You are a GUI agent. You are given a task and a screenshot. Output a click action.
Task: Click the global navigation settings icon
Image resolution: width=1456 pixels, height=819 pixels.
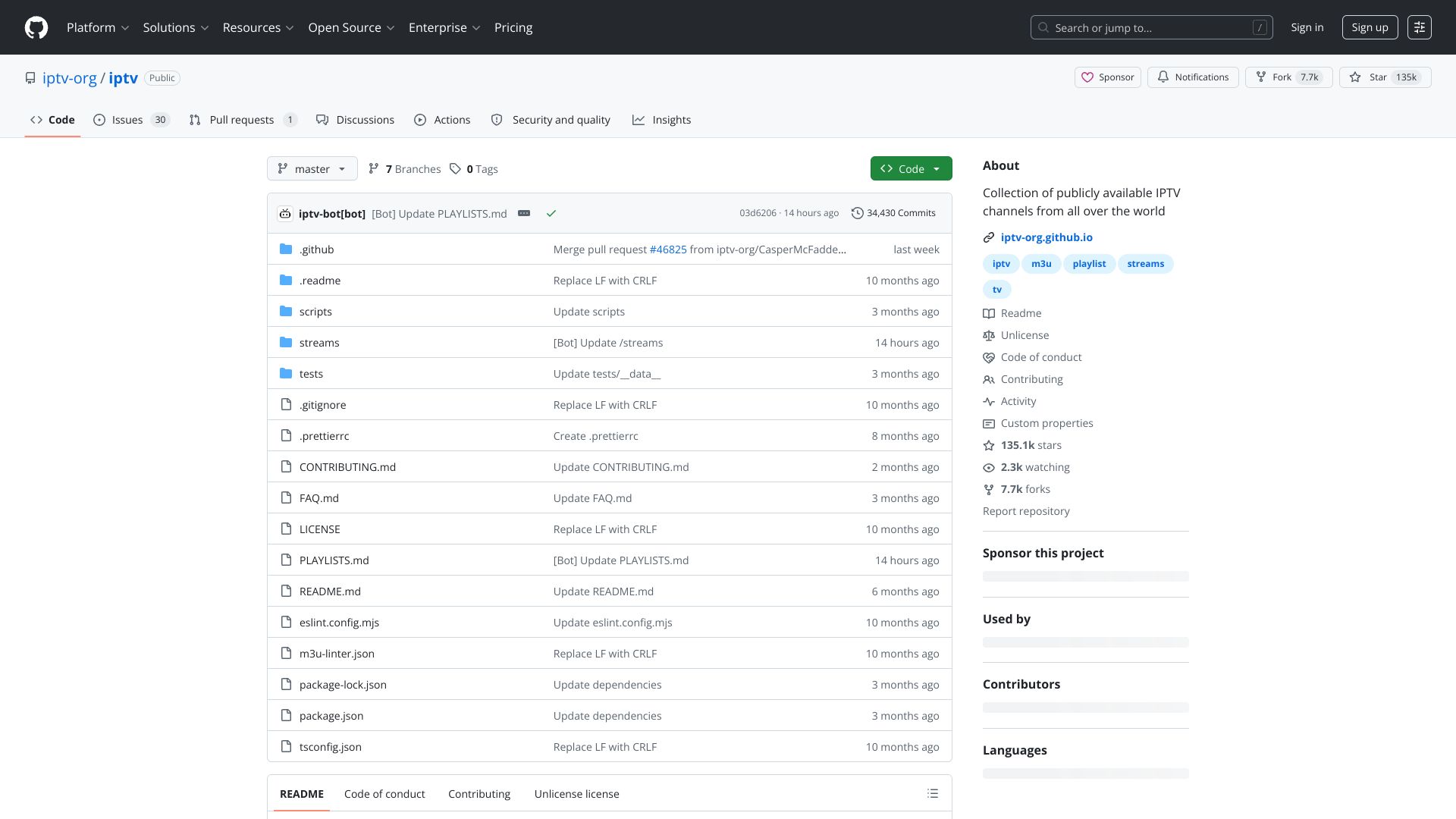pyautogui.click(x=1420, y=27)
